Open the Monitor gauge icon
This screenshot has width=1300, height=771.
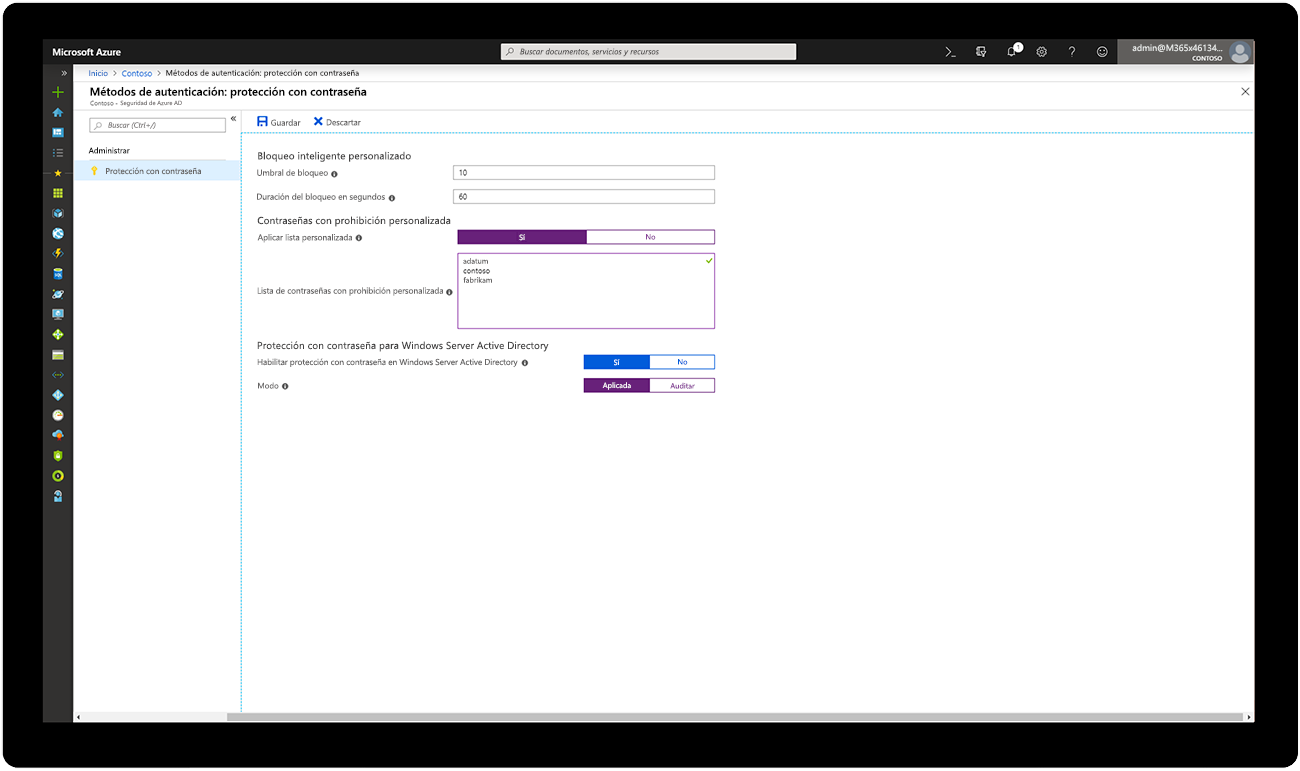pyautogui.click(x=58, y=415)
